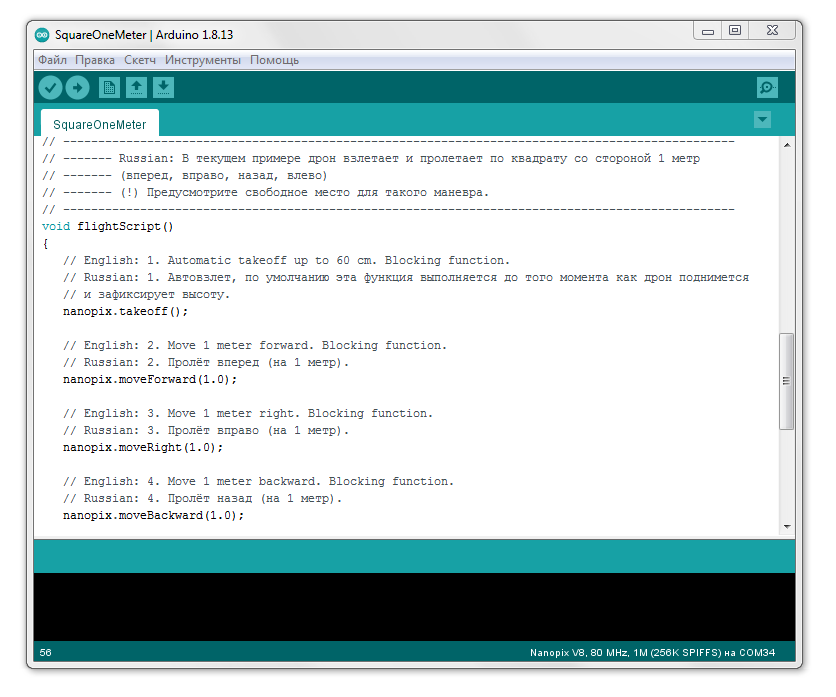Click the vertical scrollbar thumb
836x697 pixels.
tap(786, 381)
